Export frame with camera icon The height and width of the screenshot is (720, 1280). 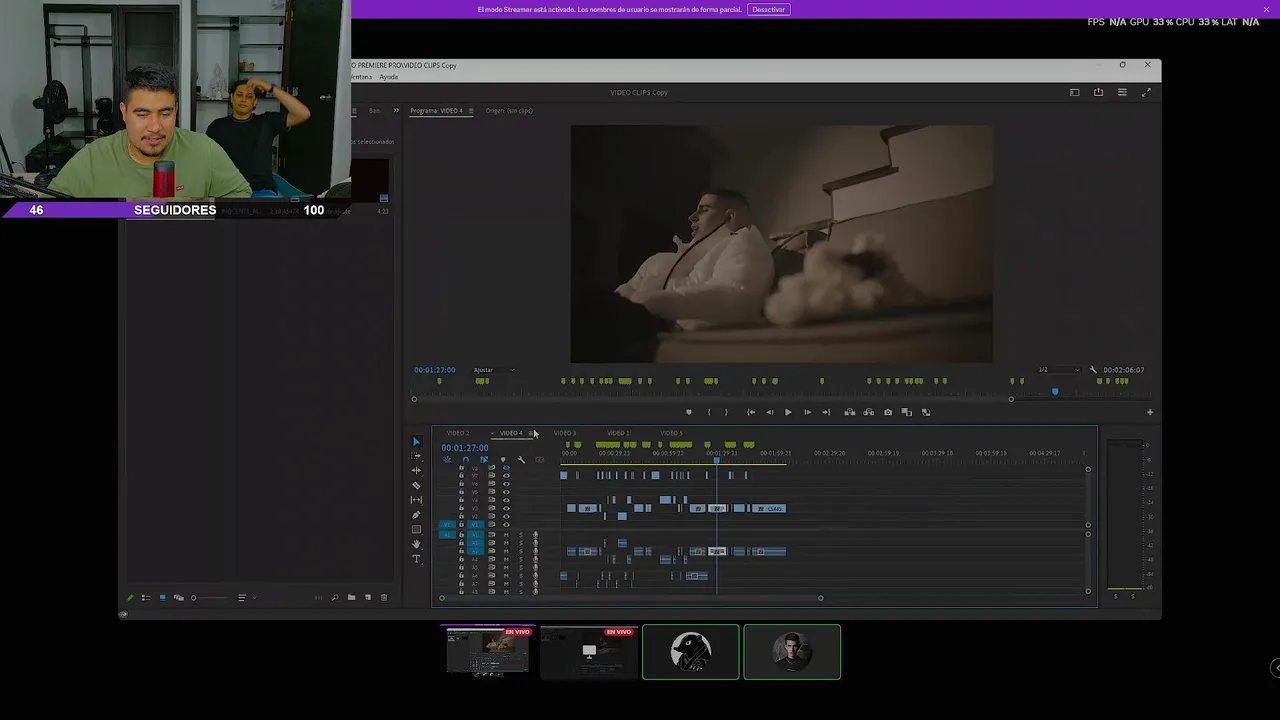tap(888, 412)
